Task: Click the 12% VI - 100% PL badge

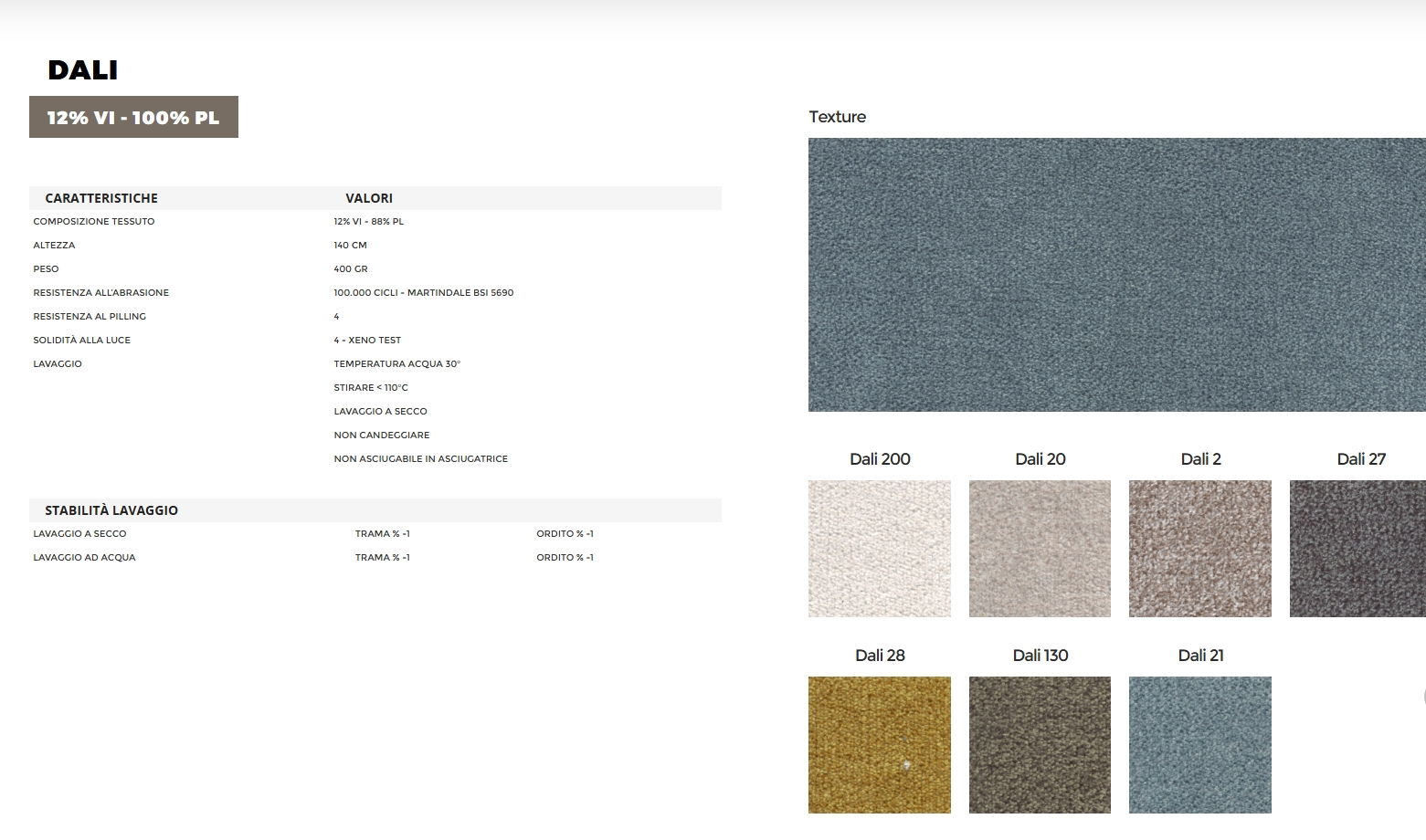Action: pos(133,117)
